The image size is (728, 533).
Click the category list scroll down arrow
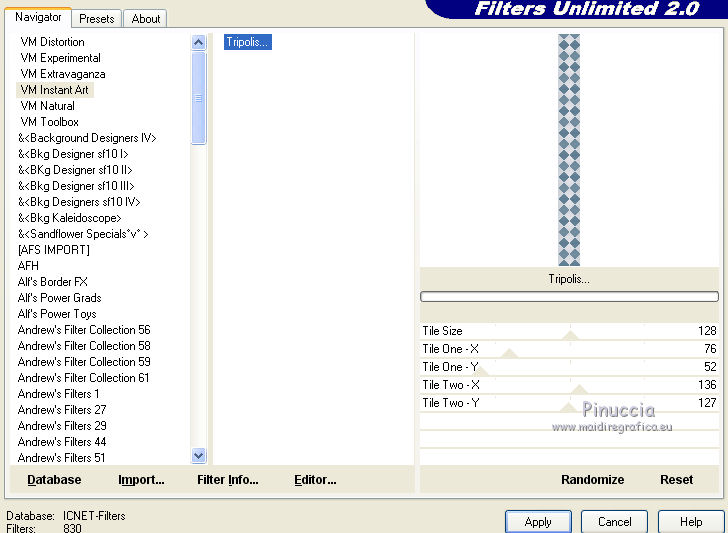click(198, 455)
